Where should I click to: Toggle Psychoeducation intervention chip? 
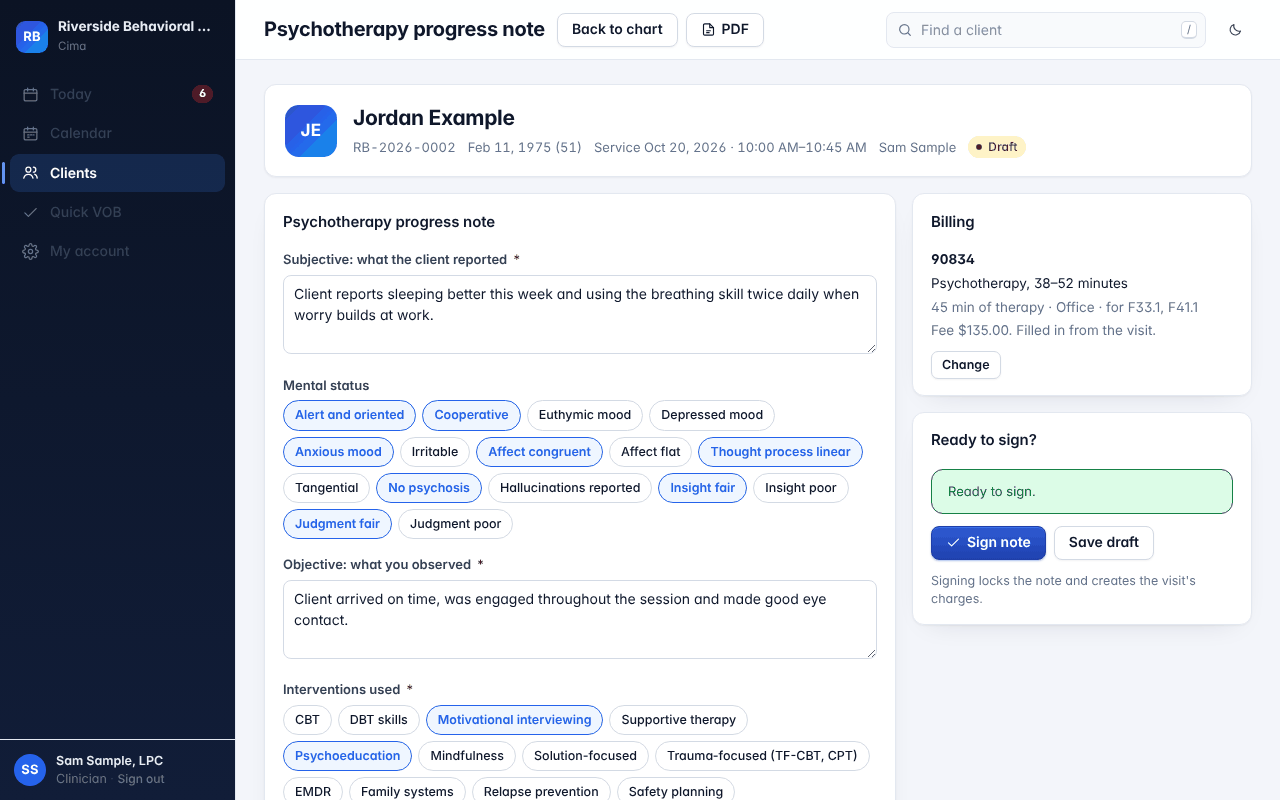[x=347, y=756]
